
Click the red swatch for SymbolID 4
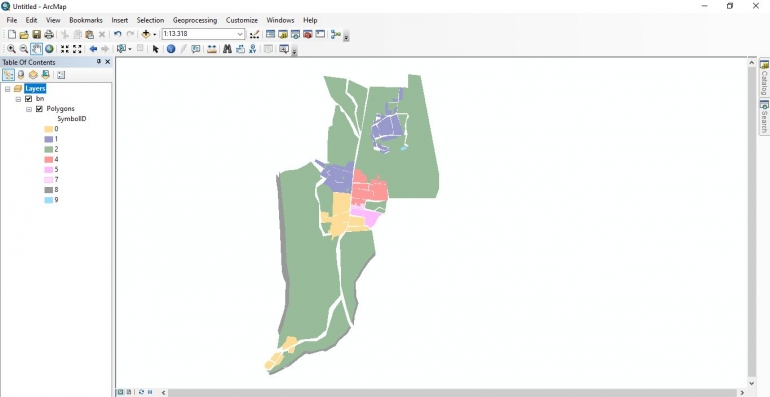click(49, 160)
